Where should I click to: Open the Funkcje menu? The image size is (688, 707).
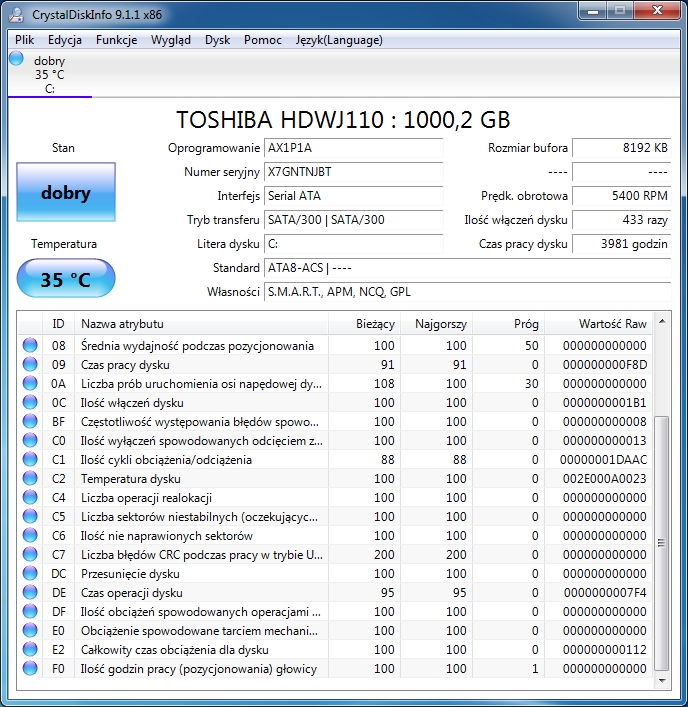click(116, 40)
